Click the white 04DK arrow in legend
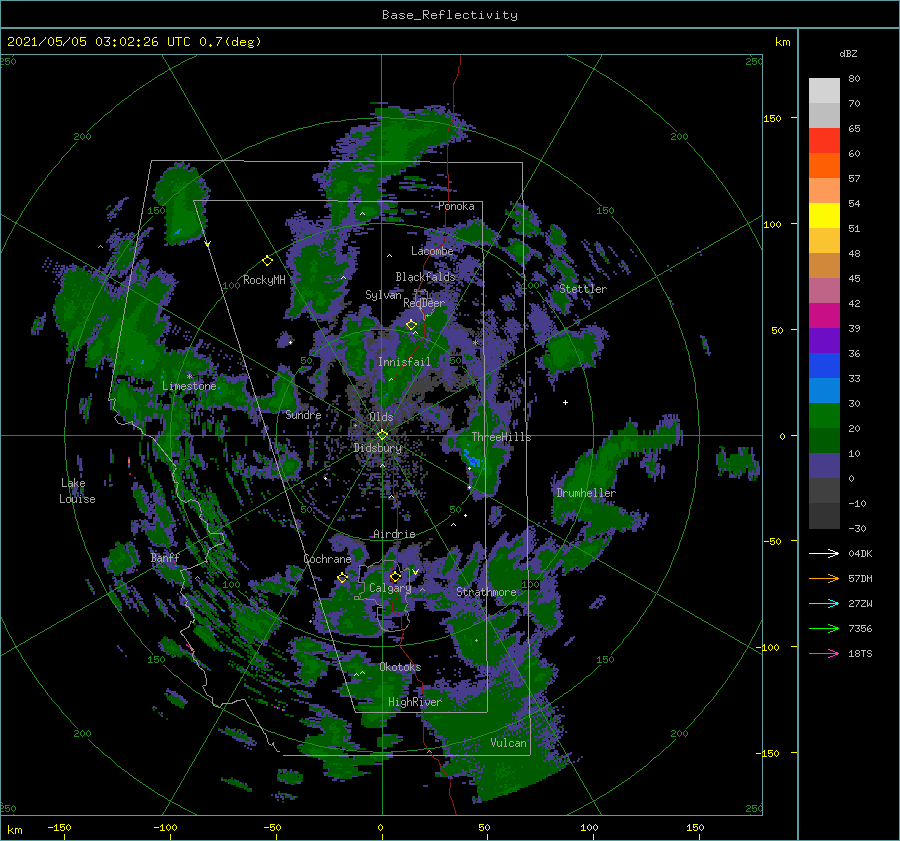 pos(824,553)
